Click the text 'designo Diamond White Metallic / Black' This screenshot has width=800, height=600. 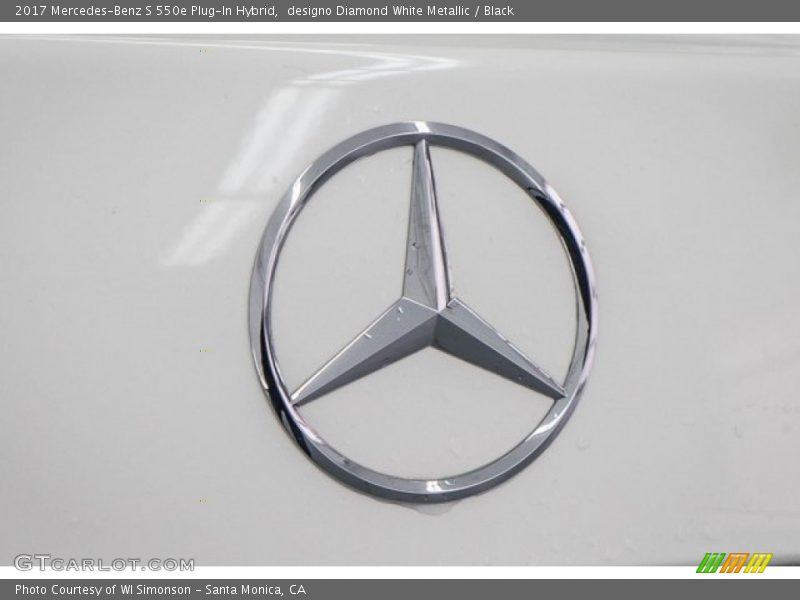[x=401, y=11]
